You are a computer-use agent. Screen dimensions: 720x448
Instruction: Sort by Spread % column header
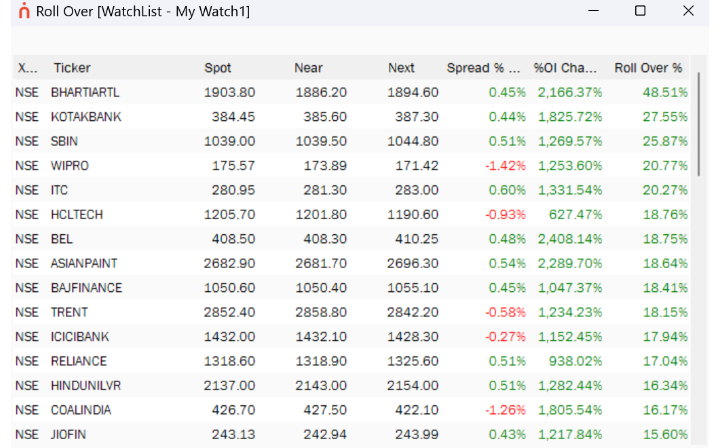(484, 68)
